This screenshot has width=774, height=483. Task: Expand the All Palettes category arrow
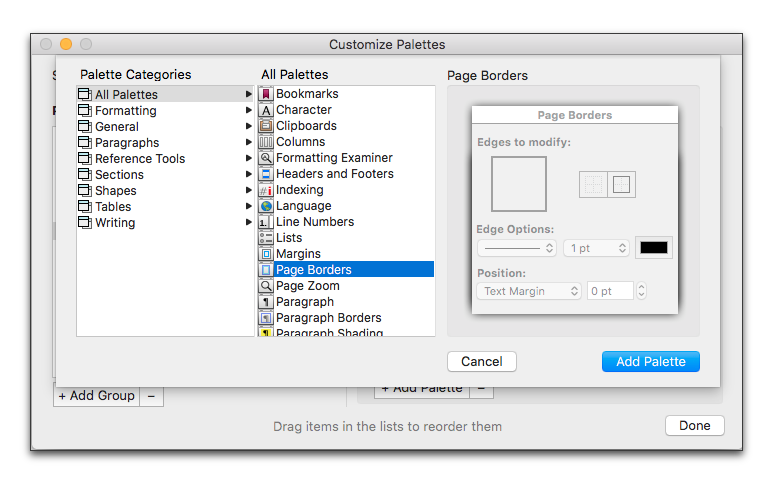click(x=248, y=94)
